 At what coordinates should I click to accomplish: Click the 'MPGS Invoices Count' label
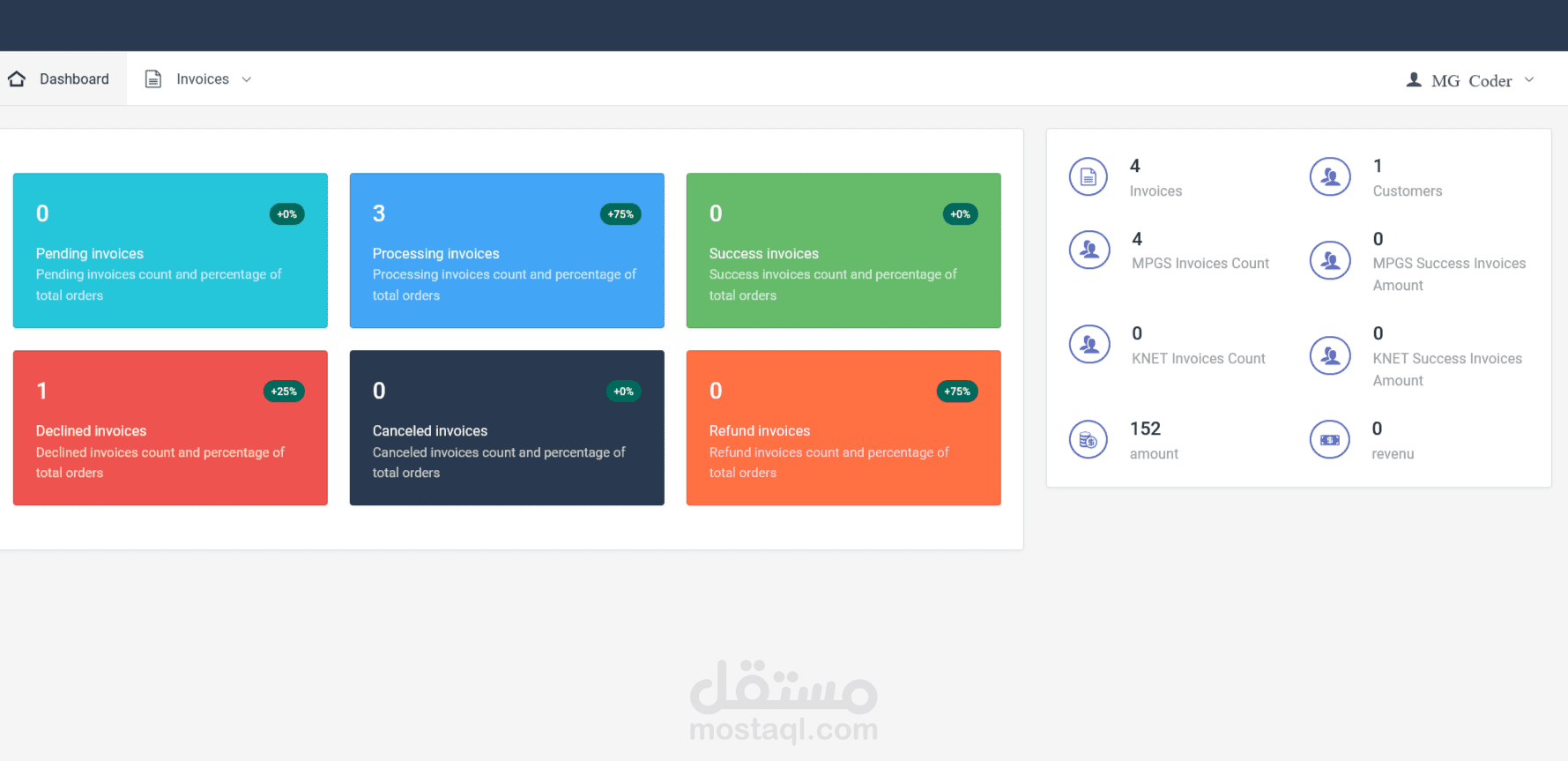pyautogui.click(x=1200, y=264)
